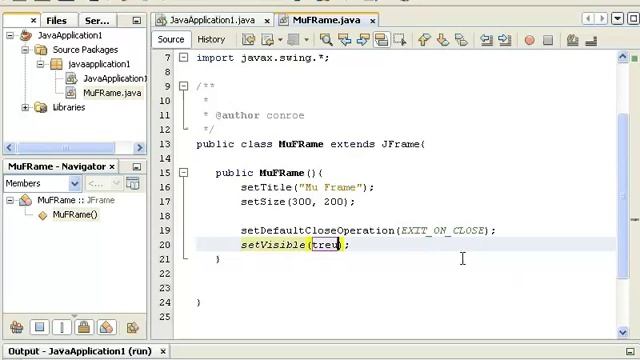Collapse the javaapplication1 package node
Viewport: 640px width, 360px height.
pyautogui.click(x=40, y=64)
